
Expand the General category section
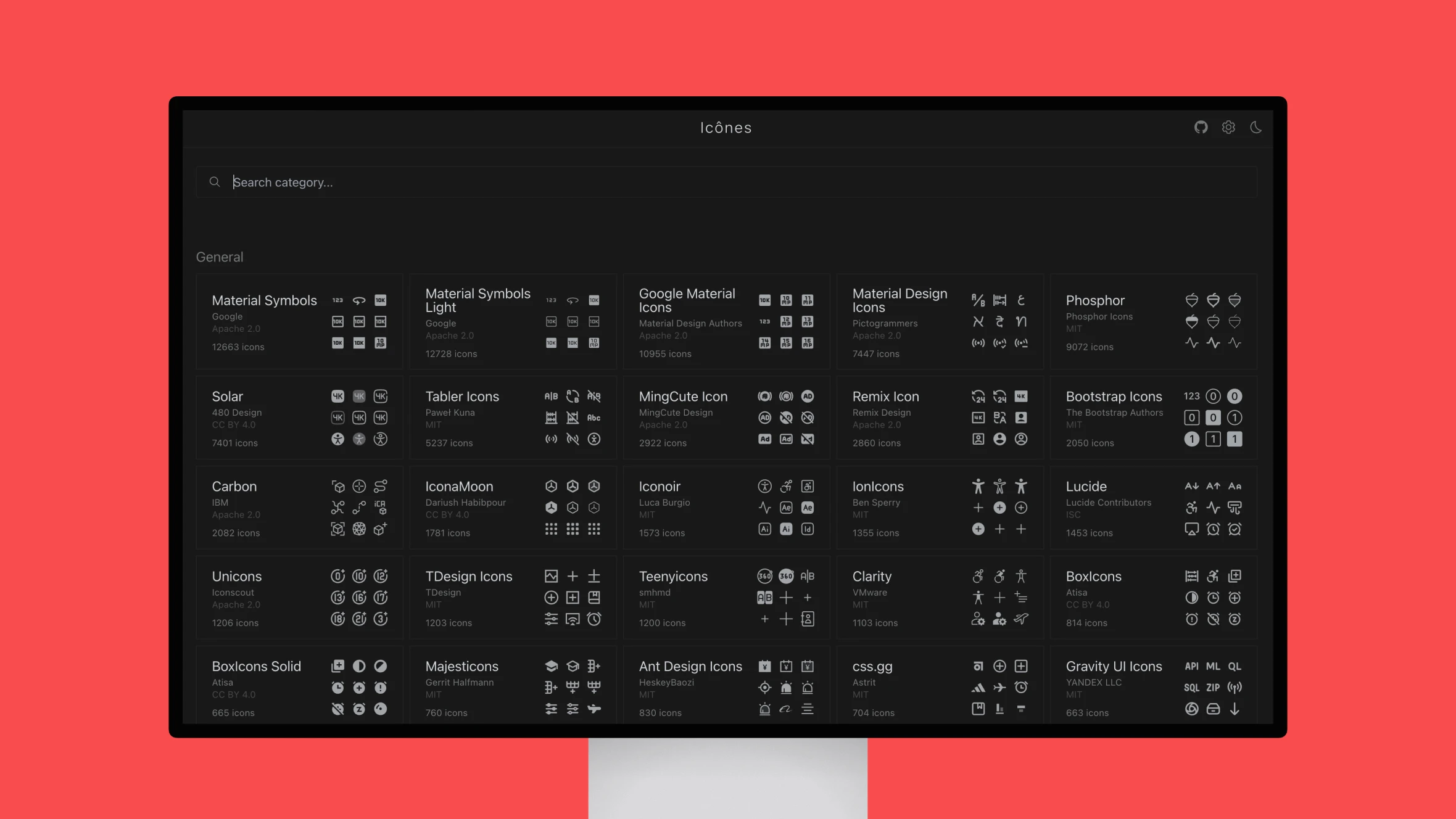pos(219,257)
